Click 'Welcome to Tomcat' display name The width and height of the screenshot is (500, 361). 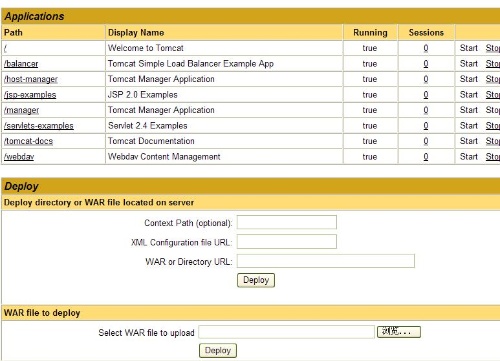[x=146, y=48]
